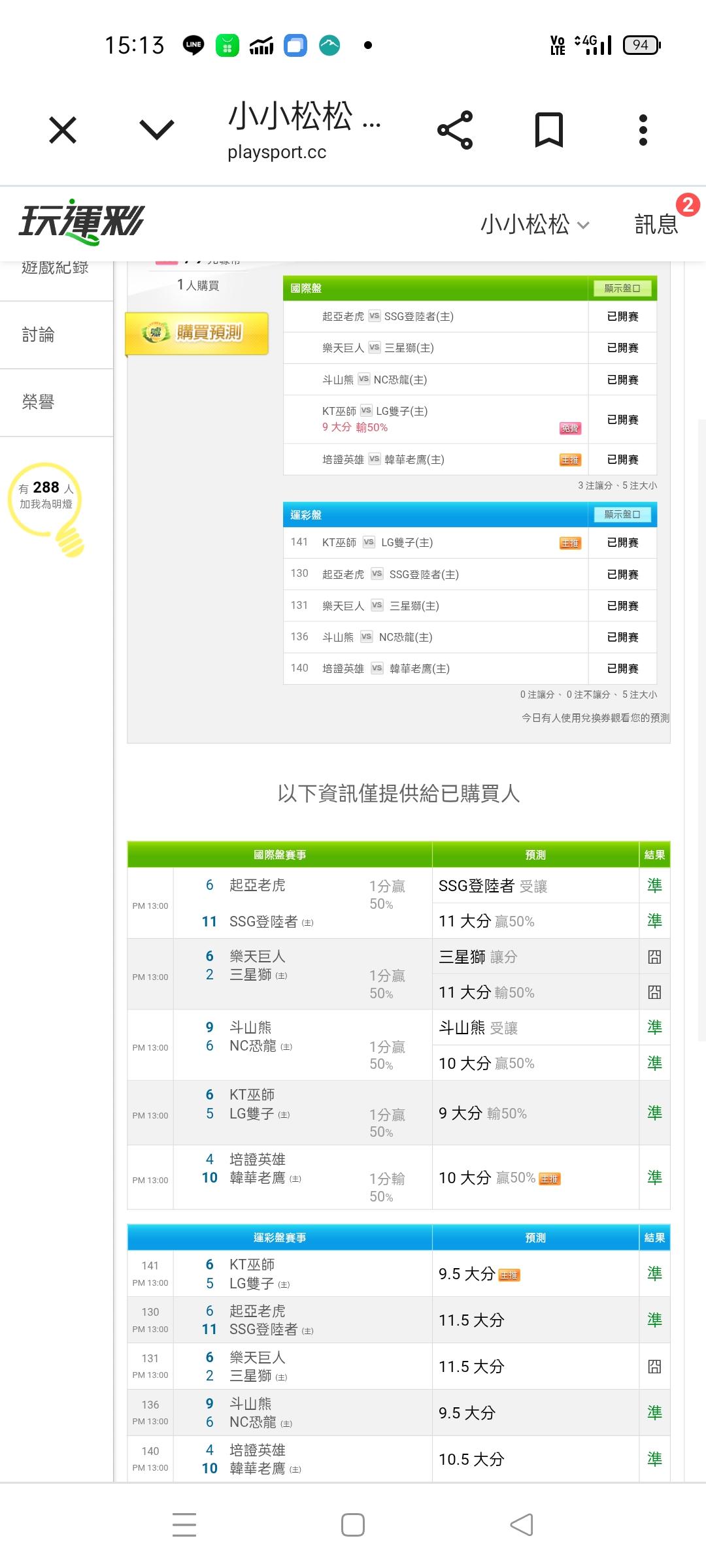
Task: Tap the share icon in browser bar
Action: click(x=455, y=130)
